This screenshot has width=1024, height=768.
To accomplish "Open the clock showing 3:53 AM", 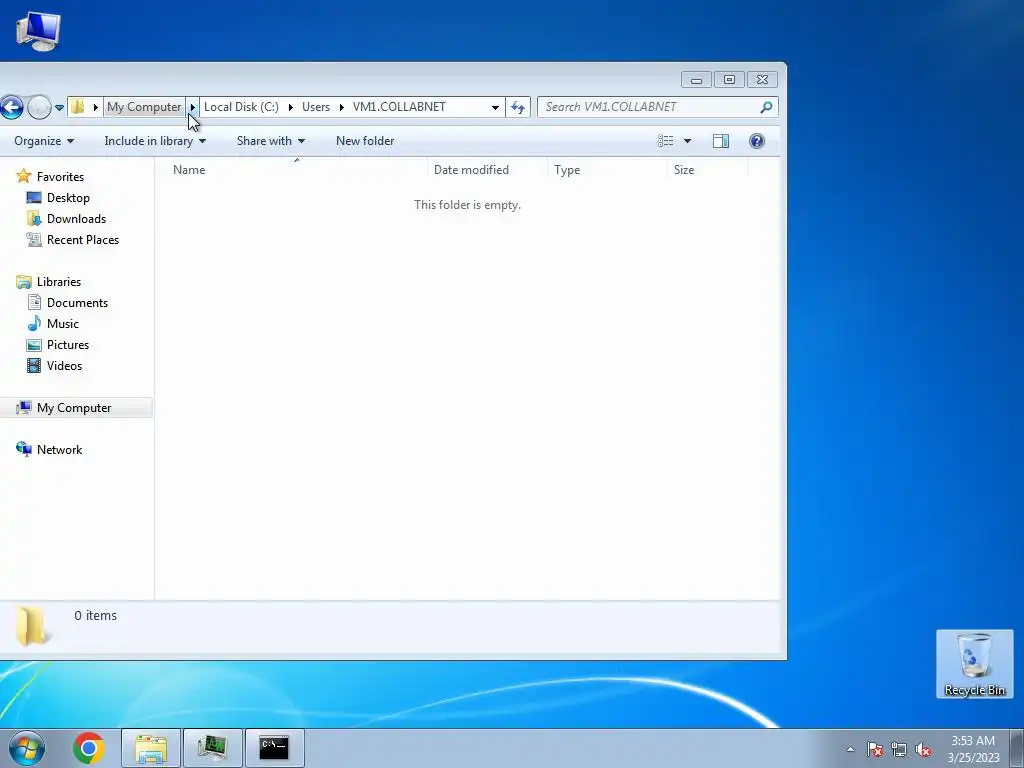I will pos(973,749).
